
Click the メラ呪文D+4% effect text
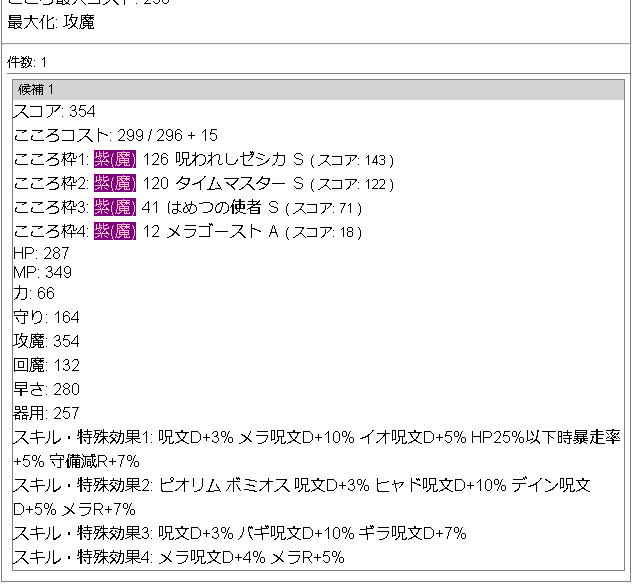[x=212, y=557]
